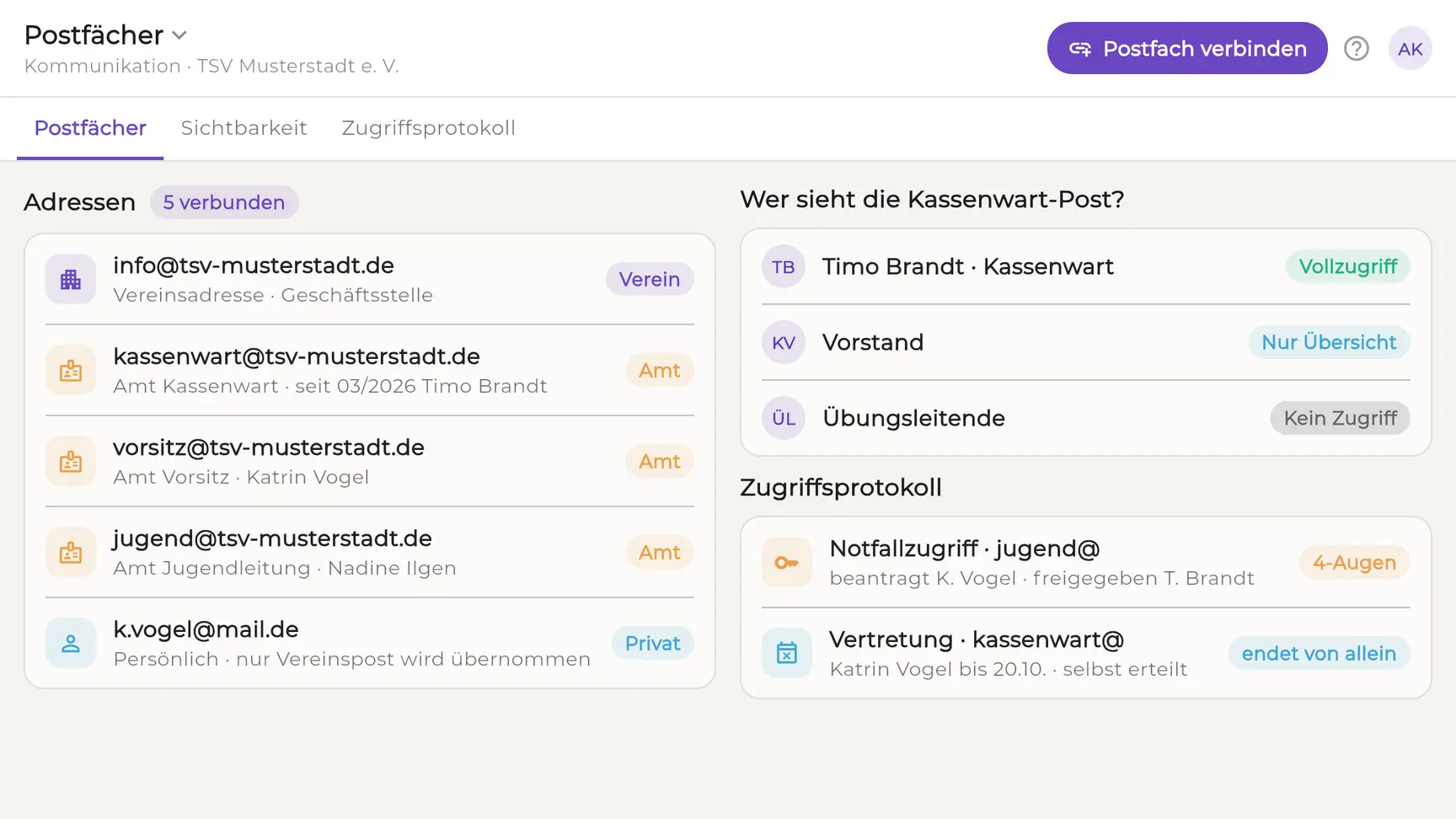
Task: Click the Privat tag on k.vogel row
Action: tap(653, 643)
